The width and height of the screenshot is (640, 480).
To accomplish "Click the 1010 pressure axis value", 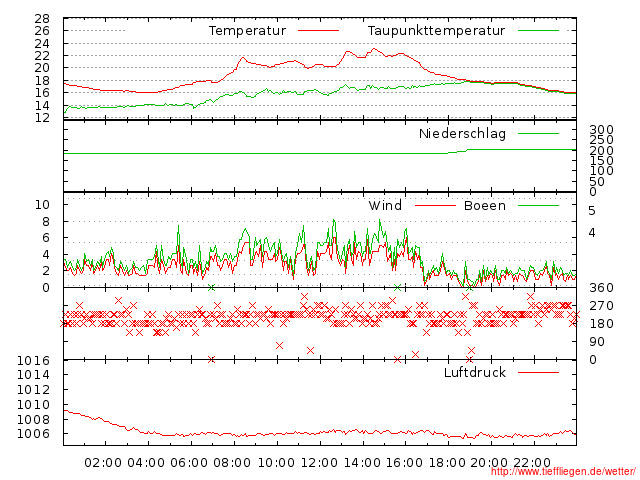I will click(x=33, y=404).
